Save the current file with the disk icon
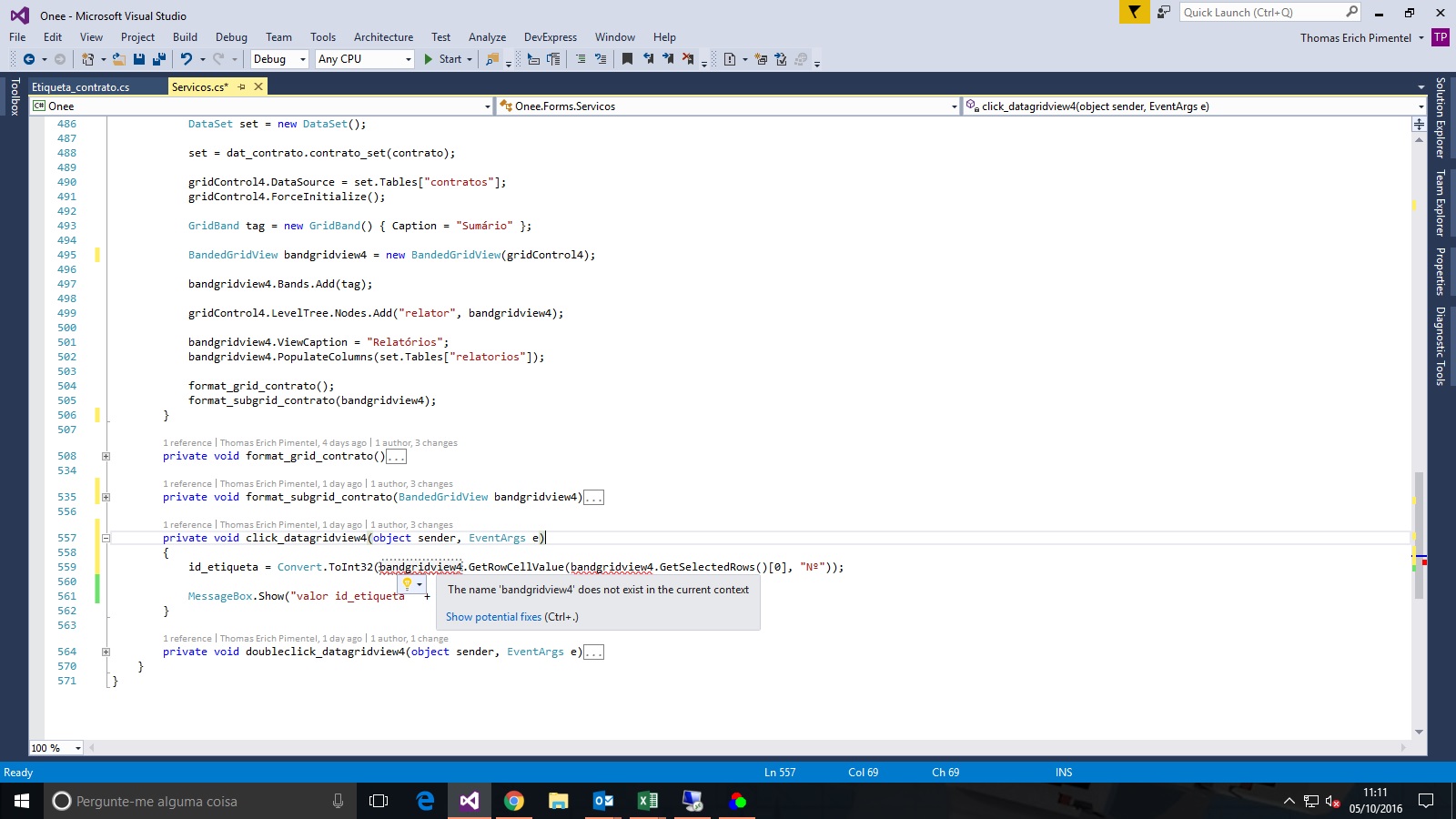The width and height of the screenshot is (1456, 819). [139, 59]
